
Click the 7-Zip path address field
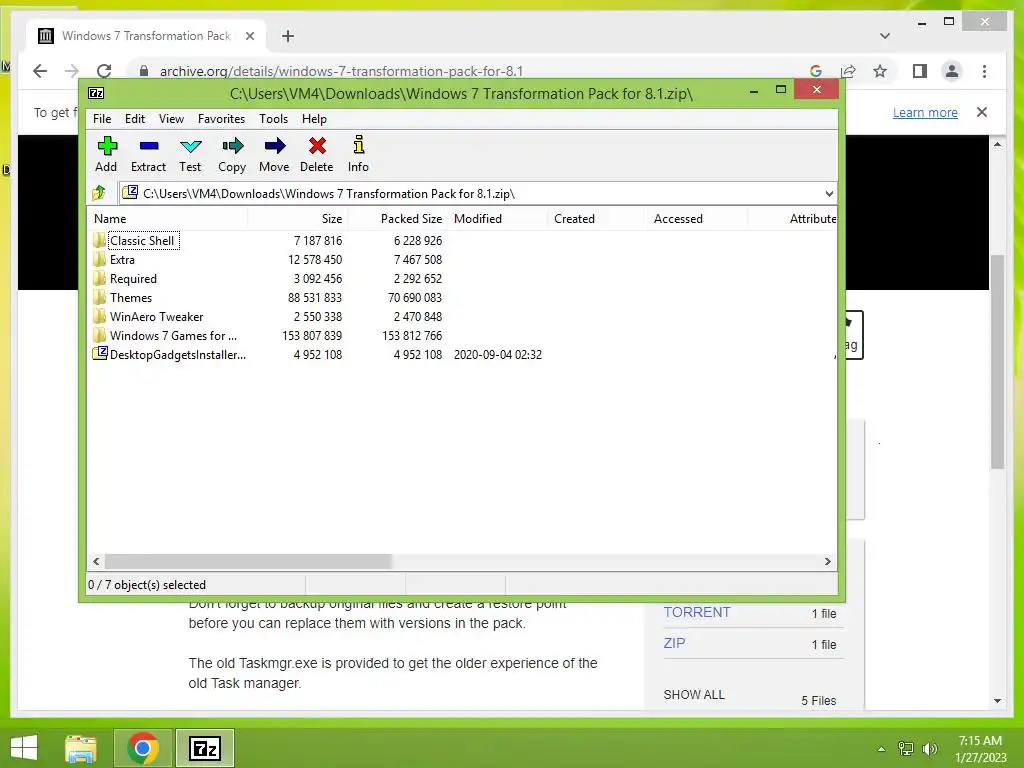coord(477,193)
